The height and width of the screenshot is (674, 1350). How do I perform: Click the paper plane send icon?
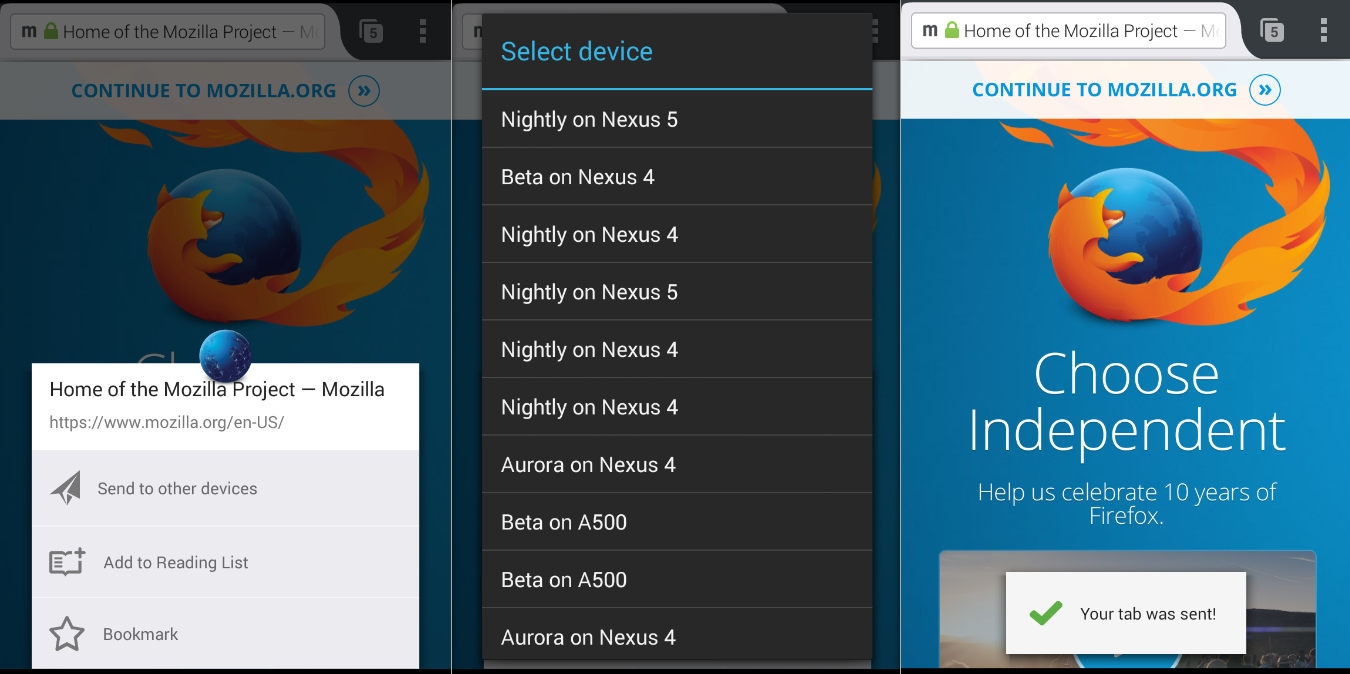[x=66, y=488]
